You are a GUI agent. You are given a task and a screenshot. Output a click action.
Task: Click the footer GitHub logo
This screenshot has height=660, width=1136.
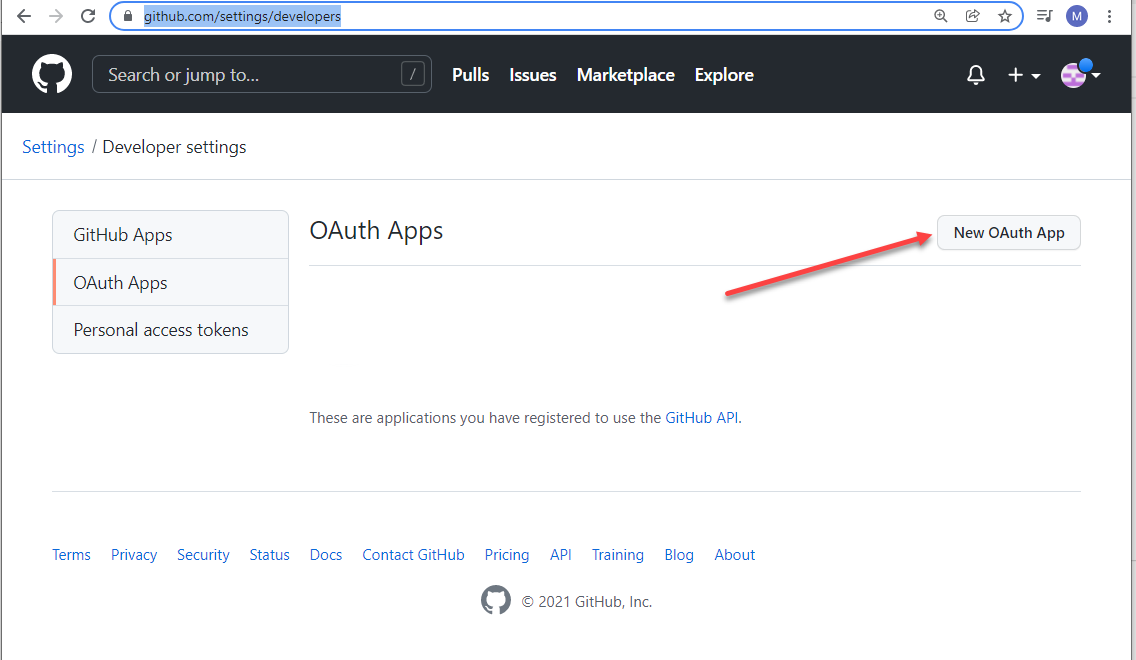(496, 601)
